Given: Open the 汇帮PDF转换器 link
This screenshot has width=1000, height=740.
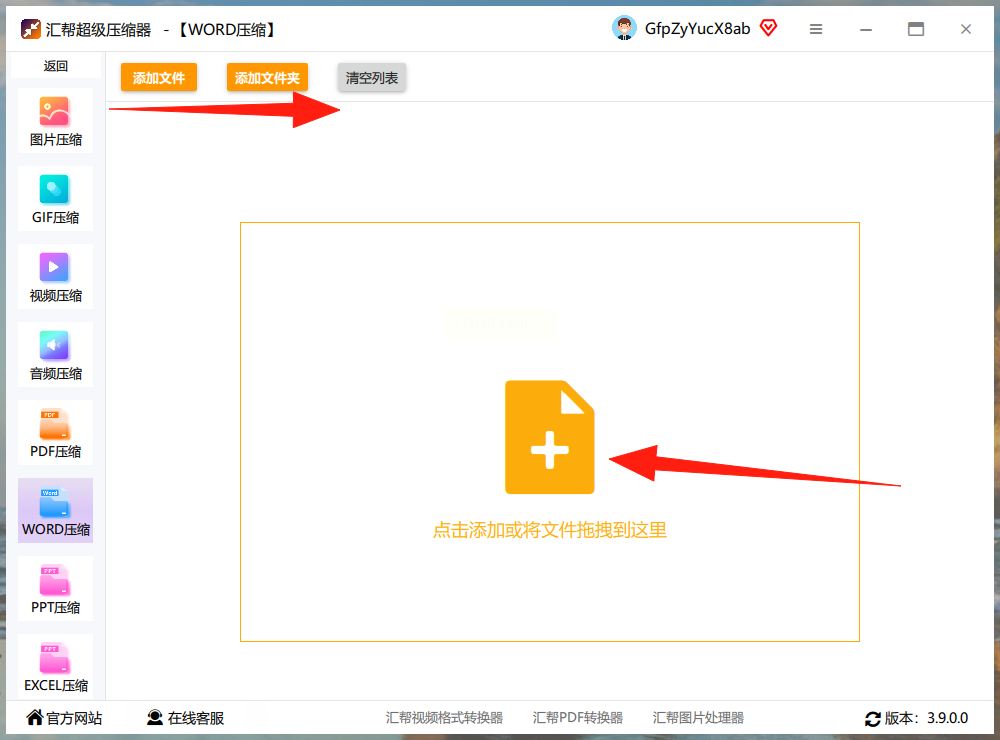Looking at the screenshot, I should [578, 718].
